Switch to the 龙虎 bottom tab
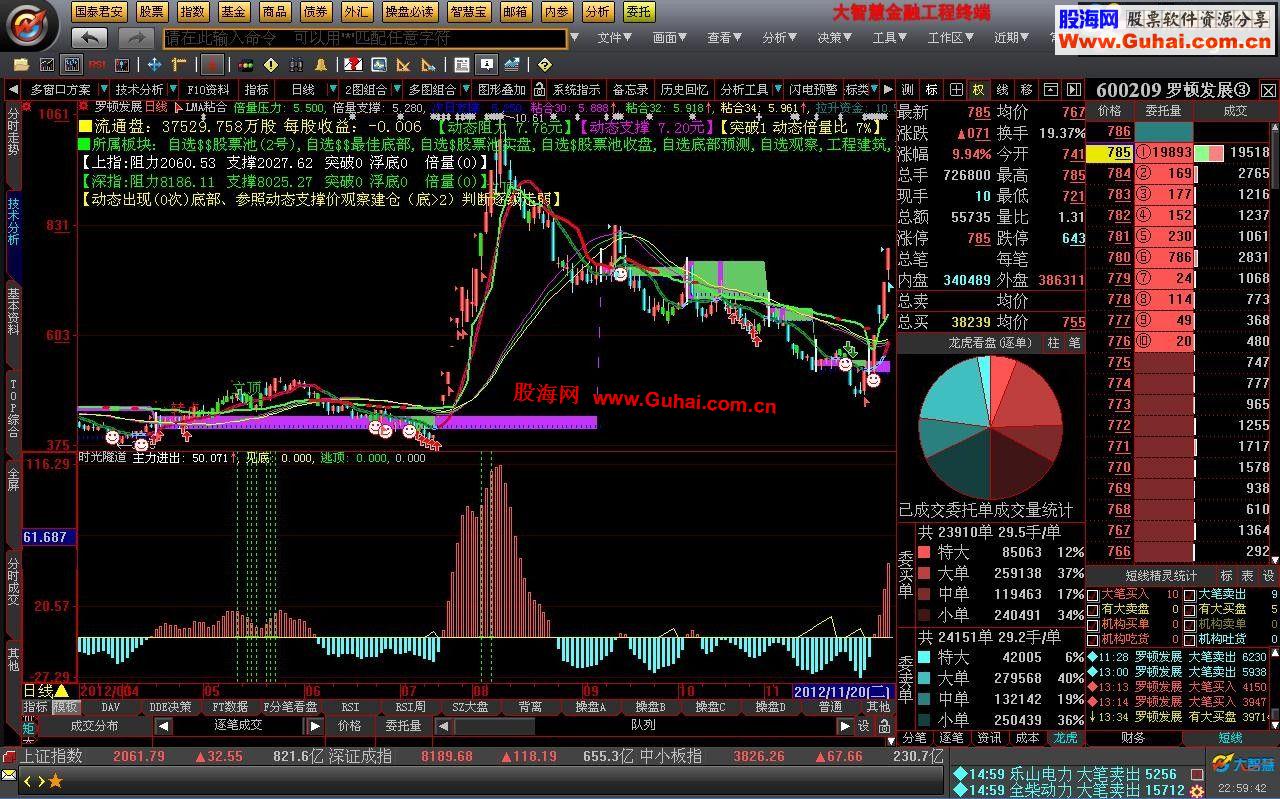The width and height of the screenshot is (1280, 799). click(x=1066, y=737)
